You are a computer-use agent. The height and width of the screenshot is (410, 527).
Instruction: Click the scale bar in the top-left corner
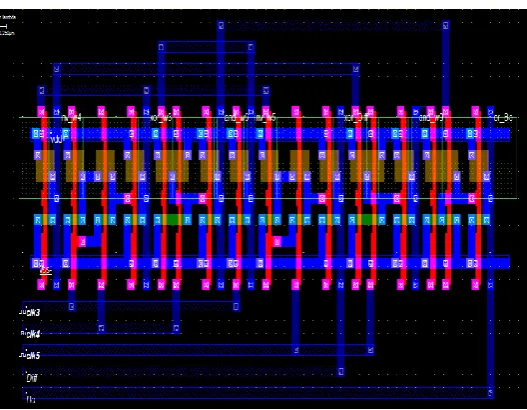tap(4, 26)
